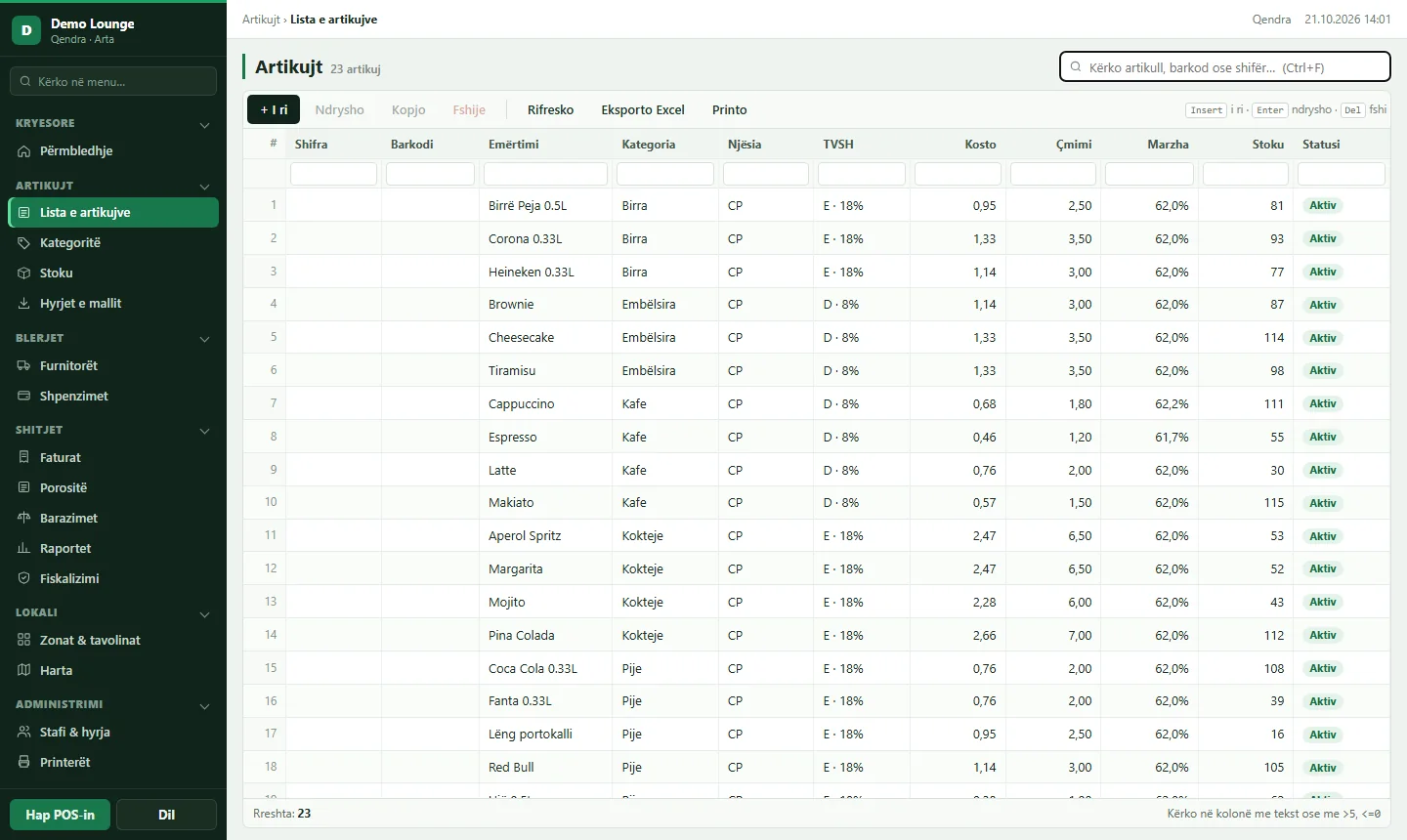Select the Cappuccino item name

pyautogui.click(x=522, y=404)
